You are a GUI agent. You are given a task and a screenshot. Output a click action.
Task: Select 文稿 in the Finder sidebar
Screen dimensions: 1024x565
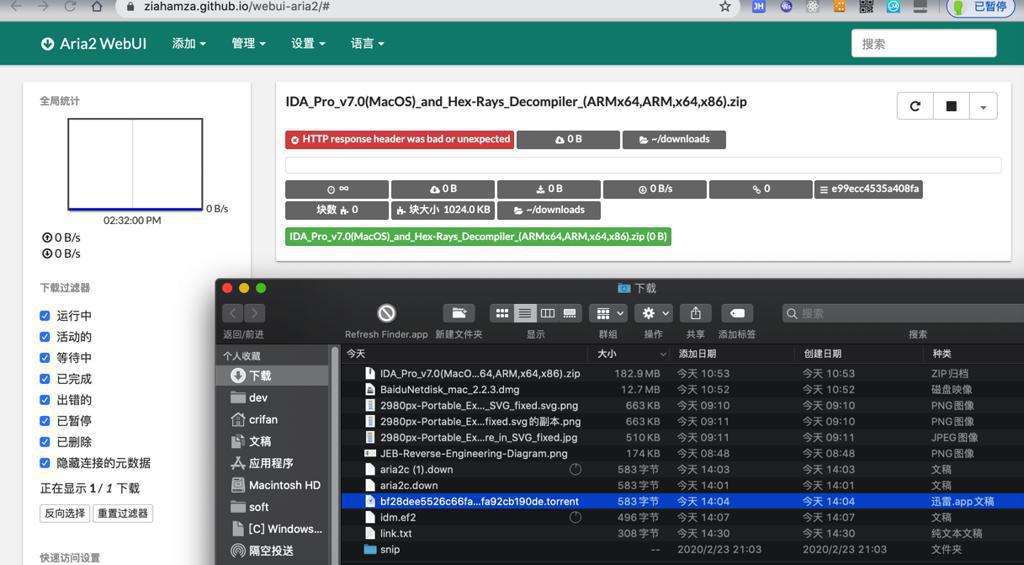(x=274, y=442)
